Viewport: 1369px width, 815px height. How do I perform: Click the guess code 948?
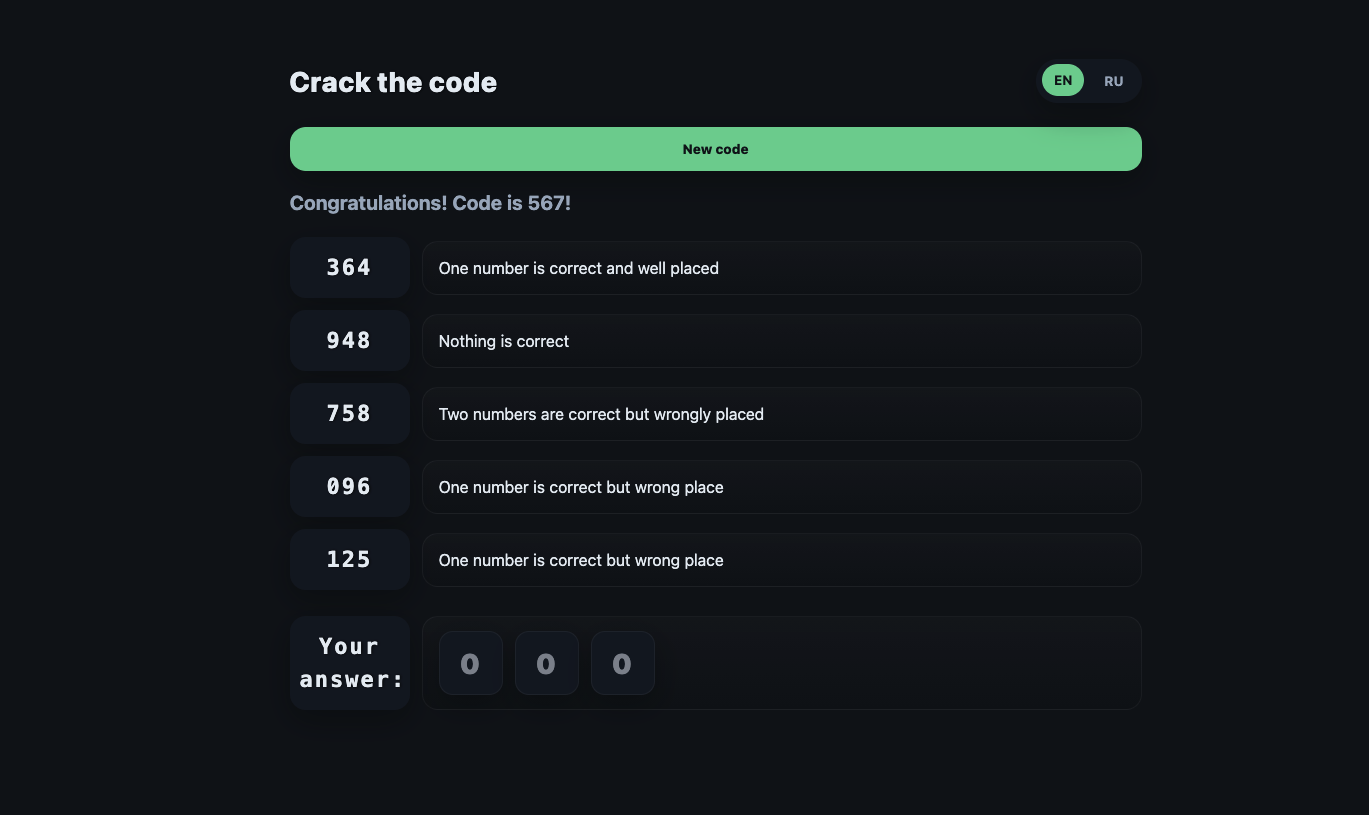tap(349, 341)
